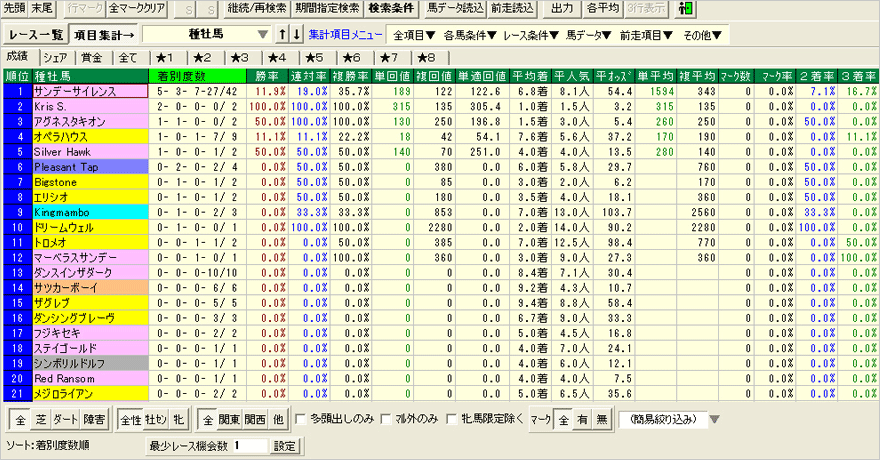Image resolution: width=880 pixels, height=460 pixels.
Task: Select 芝 track filter
Action: pos(41,420)
